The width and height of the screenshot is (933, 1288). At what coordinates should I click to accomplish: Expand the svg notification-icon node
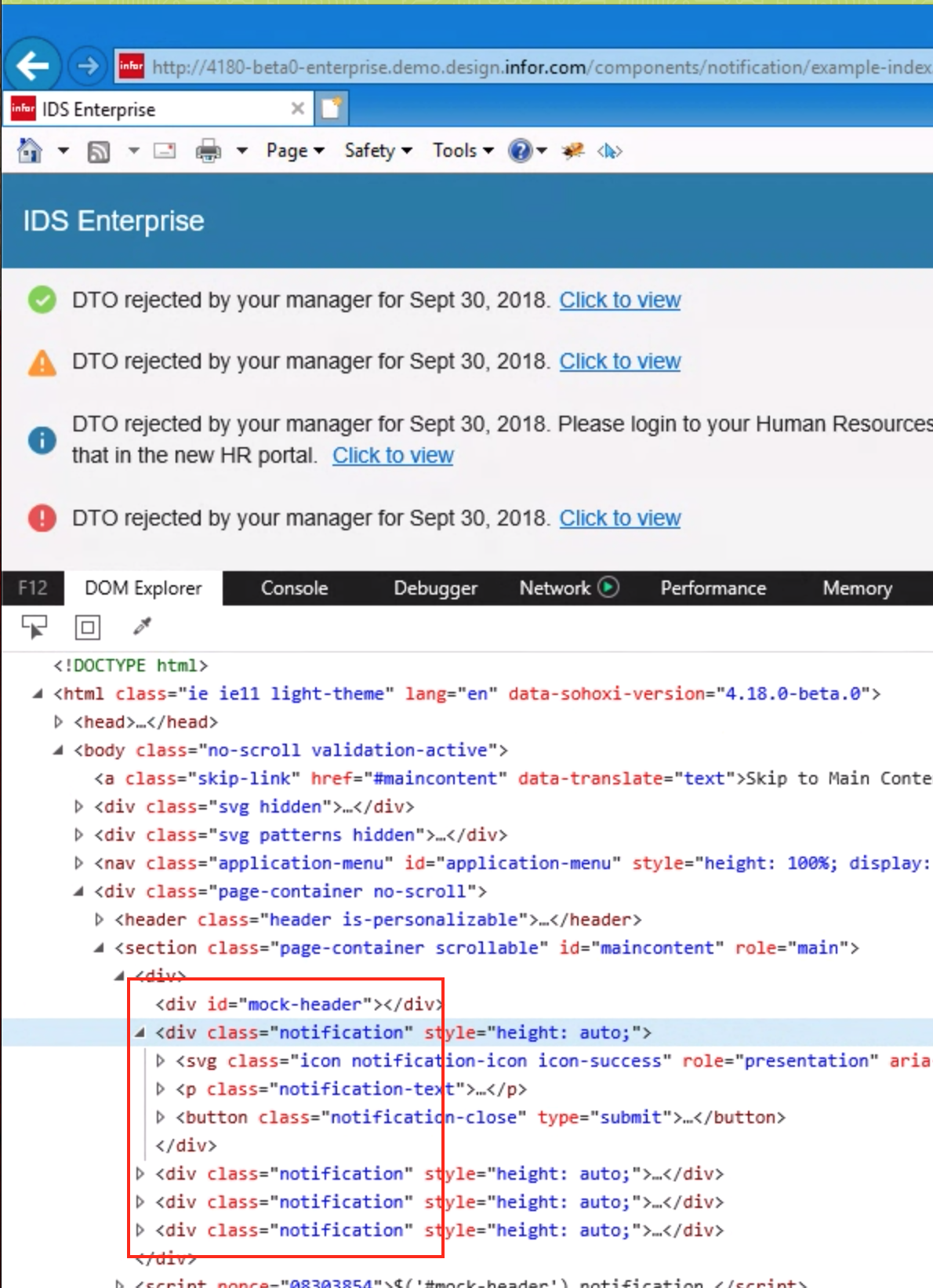[x=159, y=1061]
